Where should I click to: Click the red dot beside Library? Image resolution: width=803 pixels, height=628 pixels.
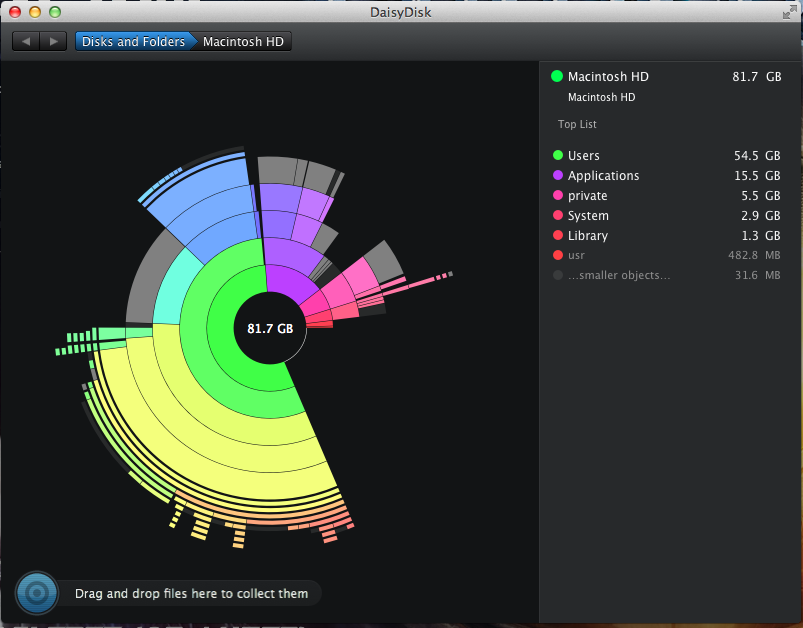(x=558, y=235)
